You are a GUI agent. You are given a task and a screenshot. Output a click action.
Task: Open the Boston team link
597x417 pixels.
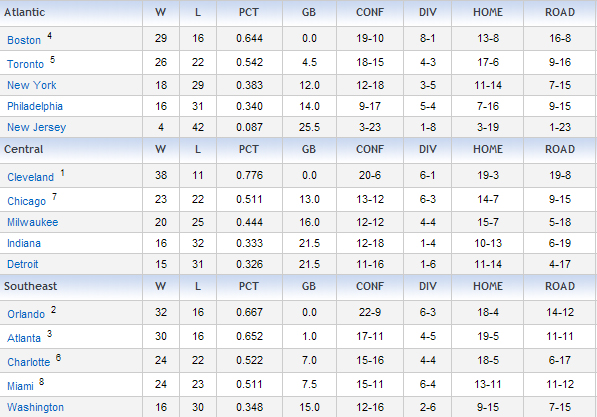(x=24, y=40)
